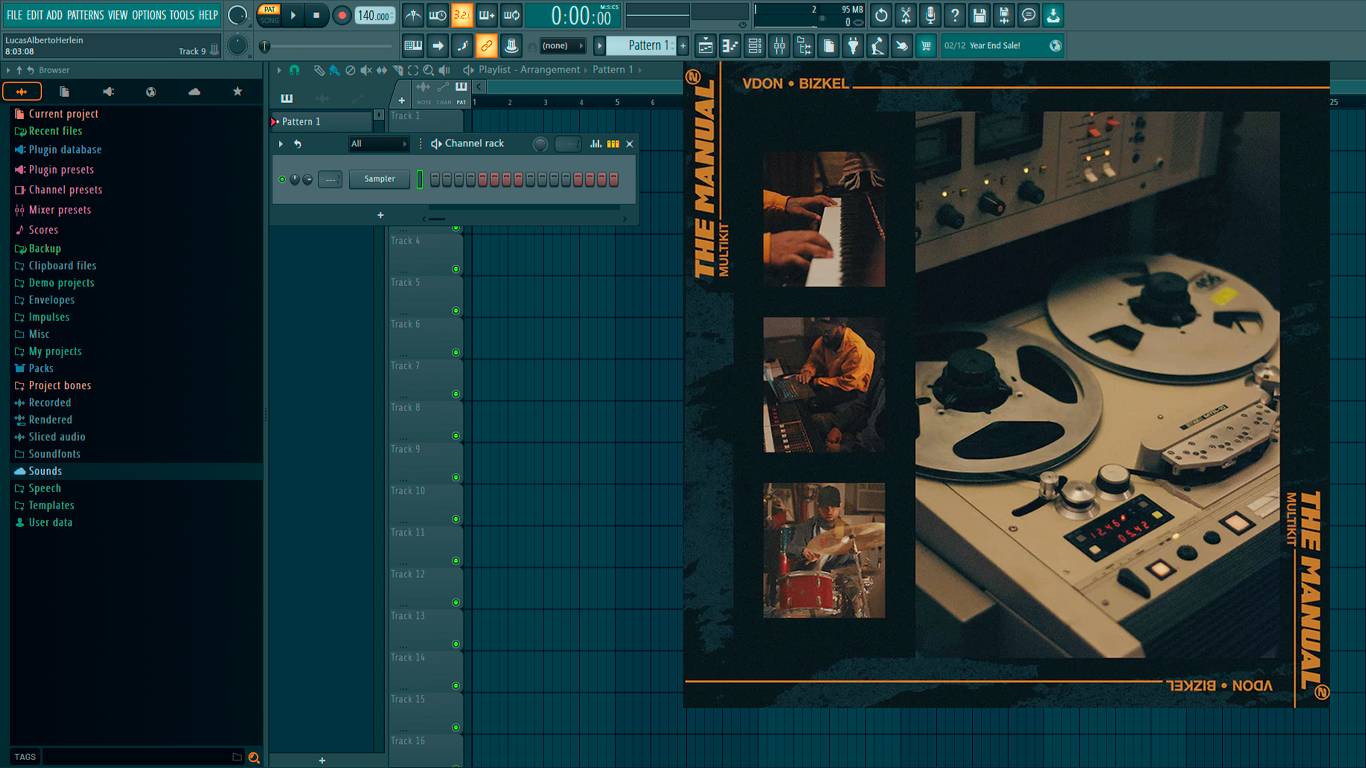The width and height of the screenshot is (1366, 768).
Task: Open the PATTERNS menu
Action: click(x=85, y=15)
